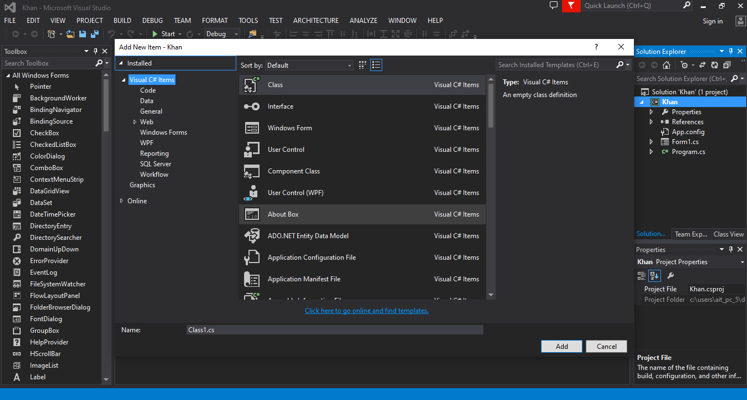Select App.config in Solution Explorer
This screenshot has height=400, width=747.
(688, 132)
